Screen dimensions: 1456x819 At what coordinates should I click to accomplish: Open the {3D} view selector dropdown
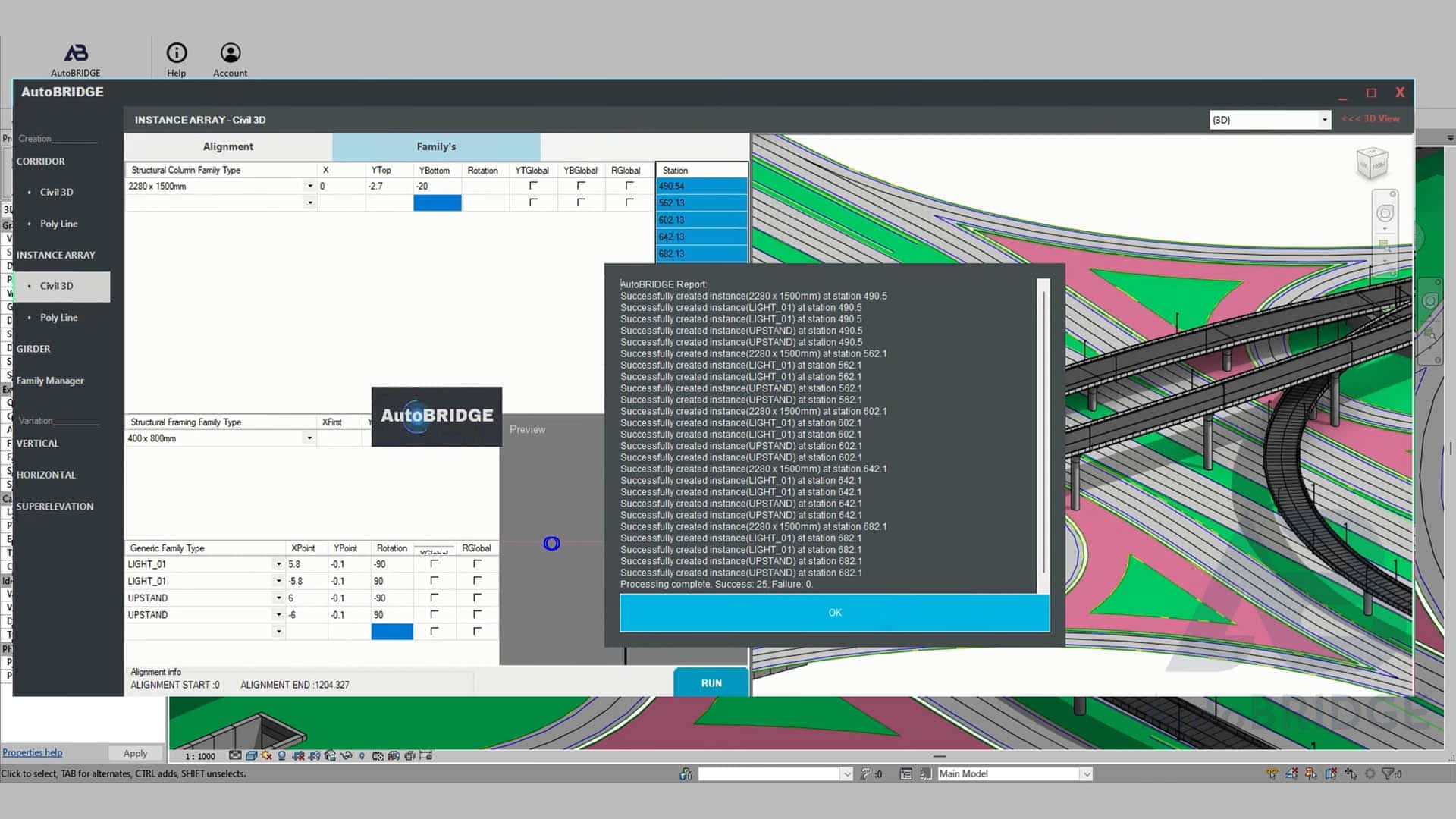(x=1324, y=120)
